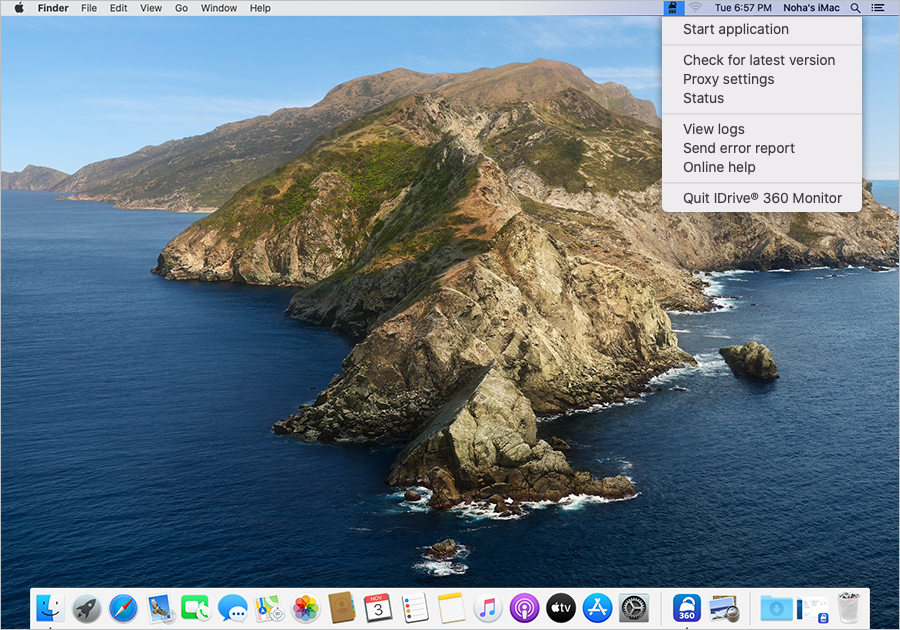Open System Preferences from the Dock
The height and width of the screenshot is (630, 900).
pos(634,607)
